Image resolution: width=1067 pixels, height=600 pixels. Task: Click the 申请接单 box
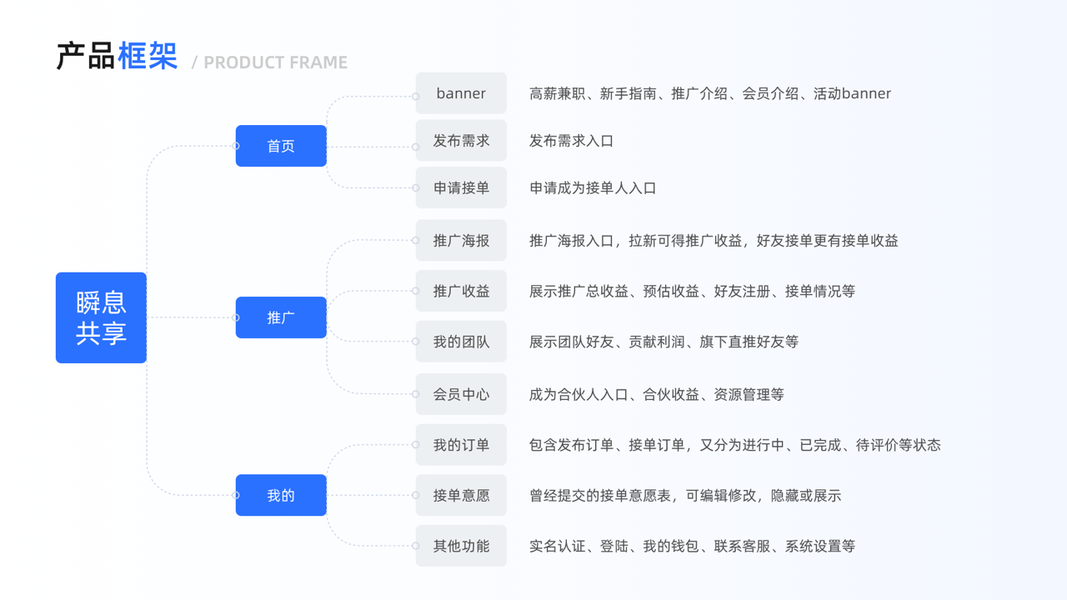461,188
